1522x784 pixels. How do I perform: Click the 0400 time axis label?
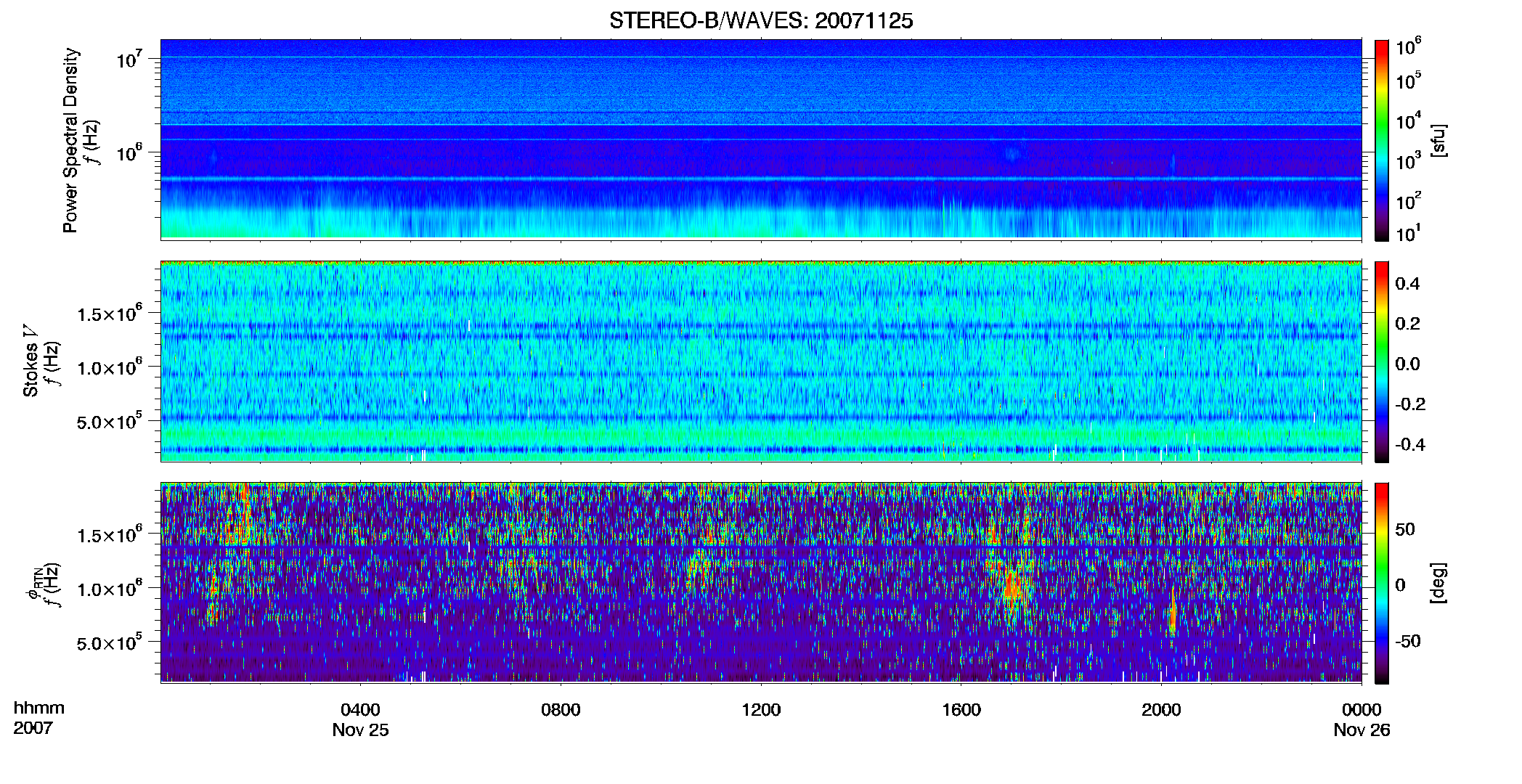(360, 710)
